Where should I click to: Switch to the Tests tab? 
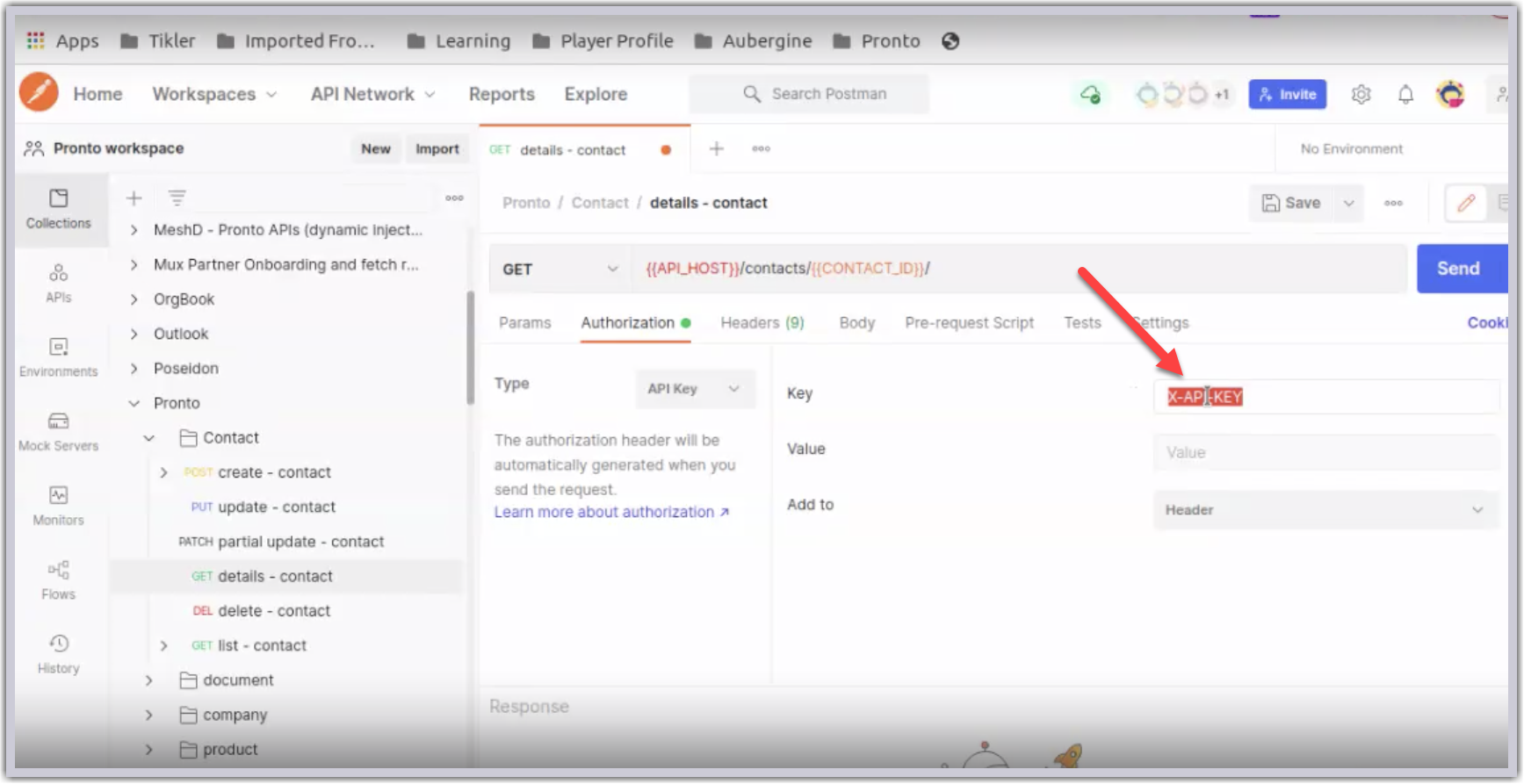coord(1082,323)
